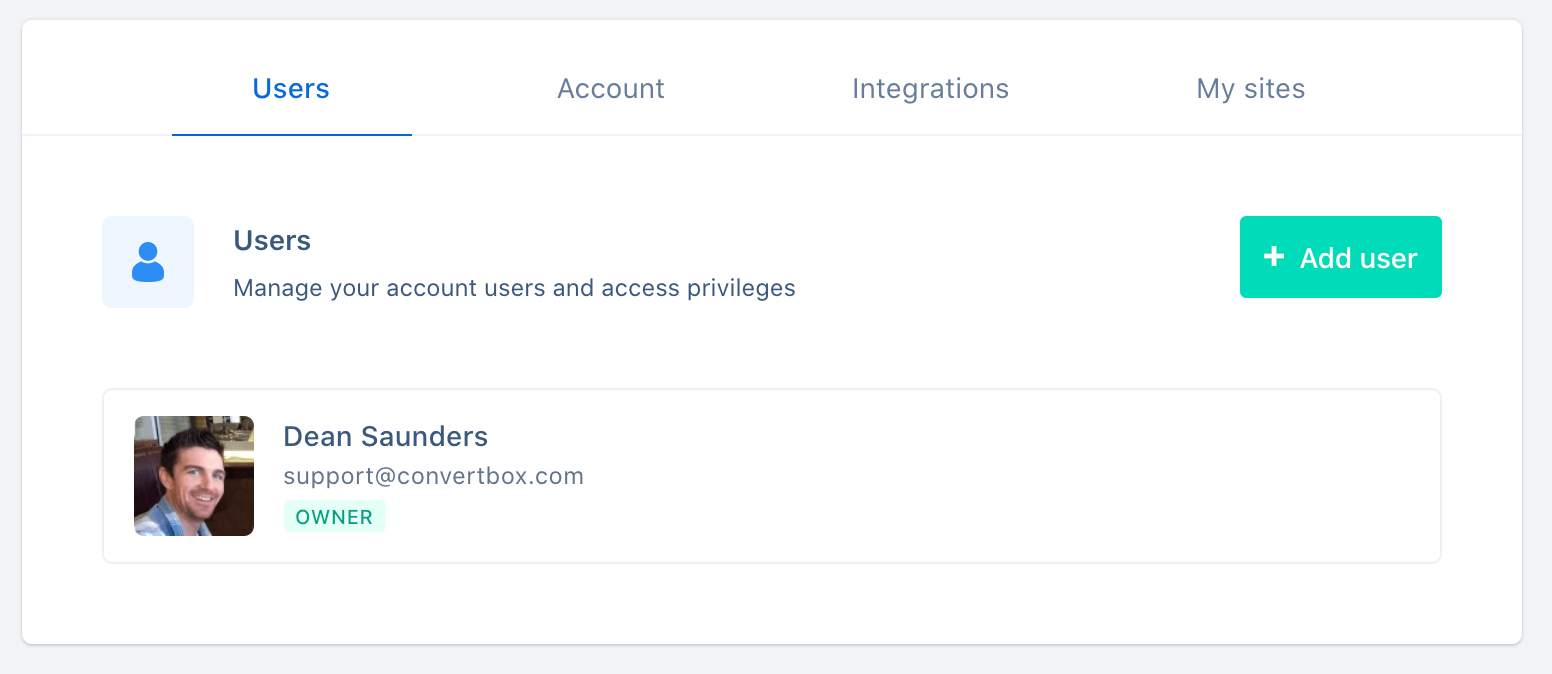Screen dimensions: 1552x674
Task: Click empty space in Dean Saunders' user card
Action: (x=1000, y=476)
